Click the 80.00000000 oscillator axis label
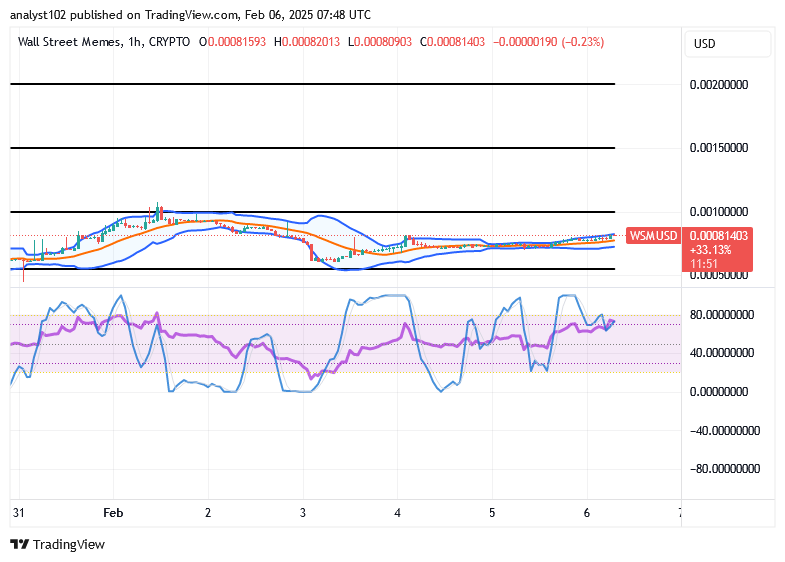The width and height of the screenshot is (785, 562). 722,315
